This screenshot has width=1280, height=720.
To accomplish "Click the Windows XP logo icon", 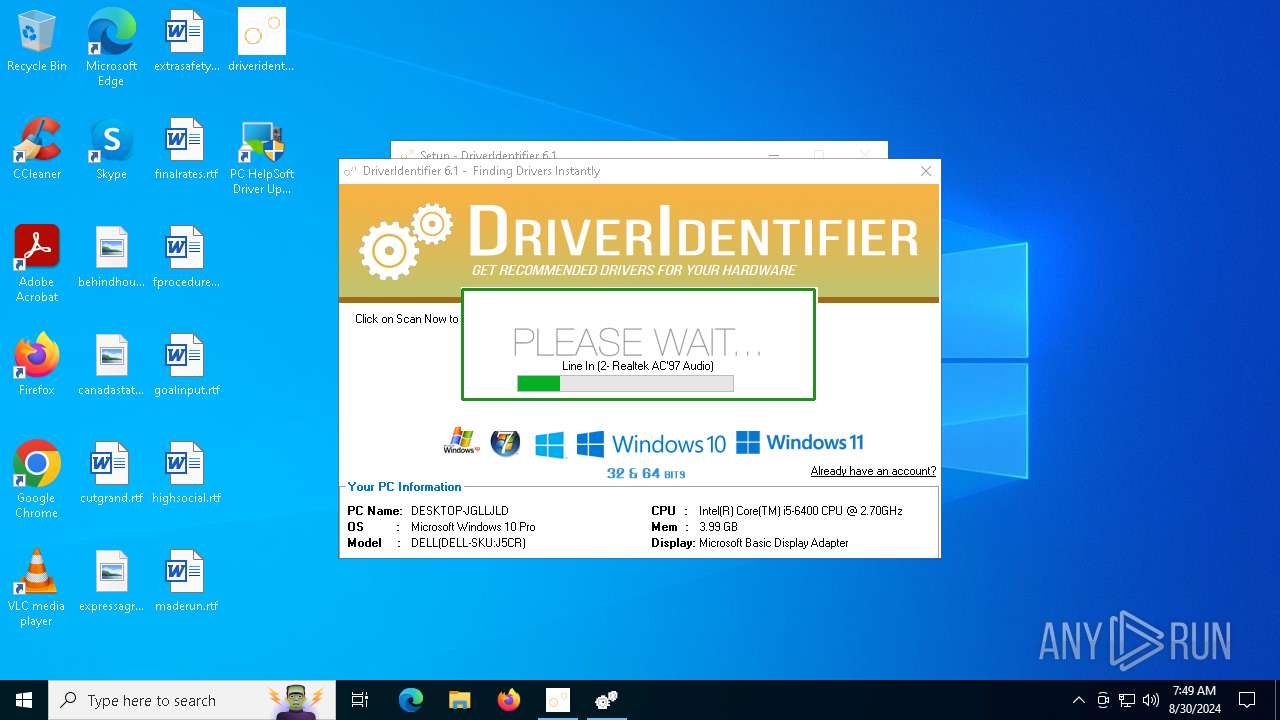I will click(x=461, y=442).
